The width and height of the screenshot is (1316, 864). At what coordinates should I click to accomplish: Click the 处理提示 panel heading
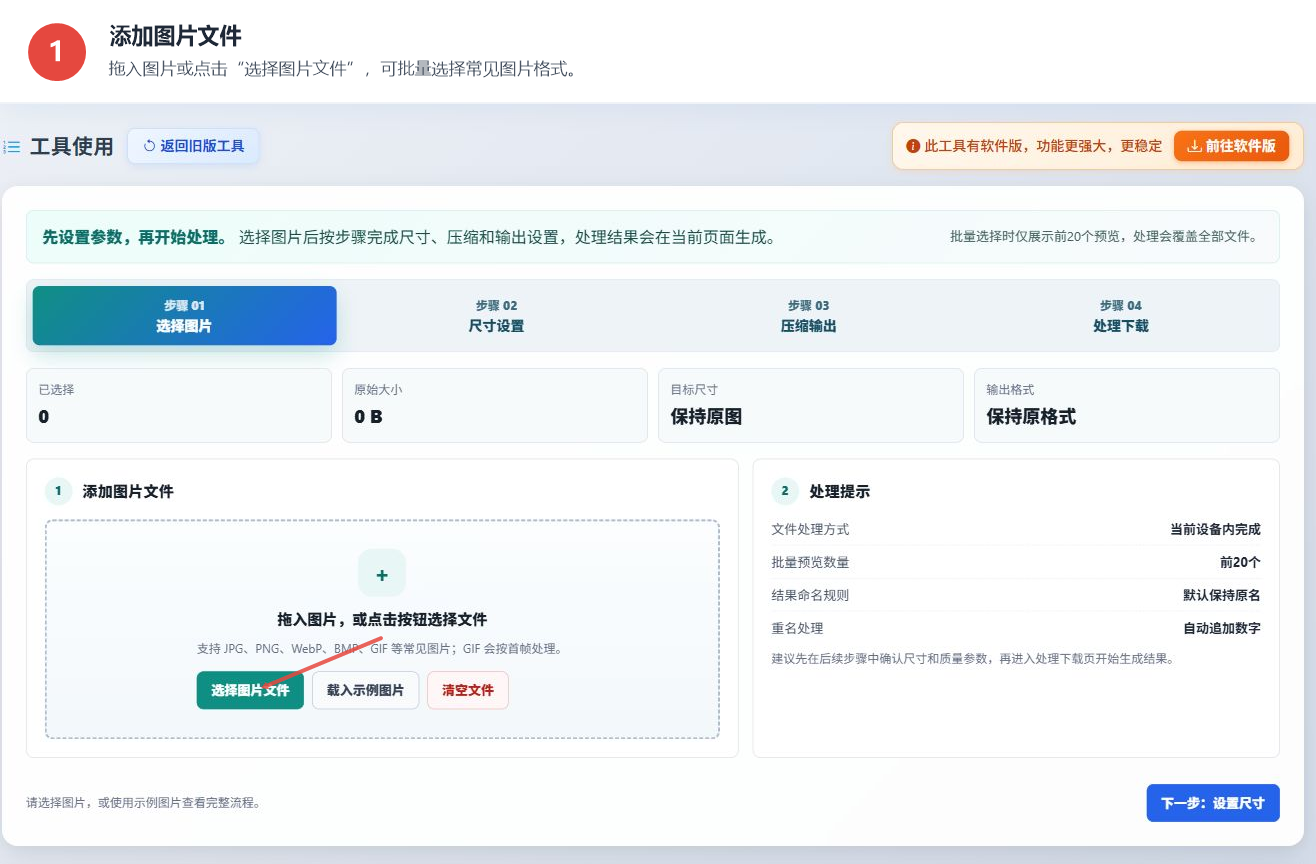839,491
